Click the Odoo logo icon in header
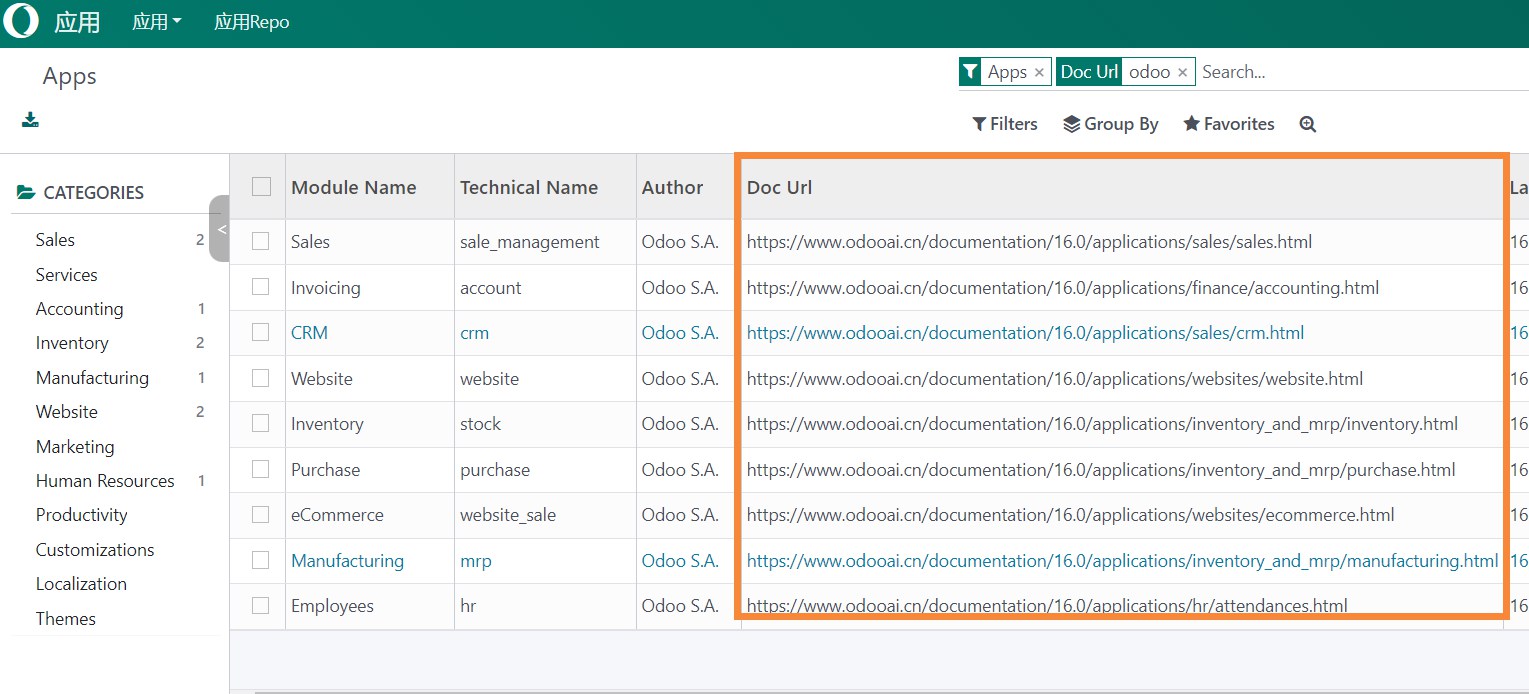Image resolution: width=1529 pixels, height=694 pixels. pos(21,21)
